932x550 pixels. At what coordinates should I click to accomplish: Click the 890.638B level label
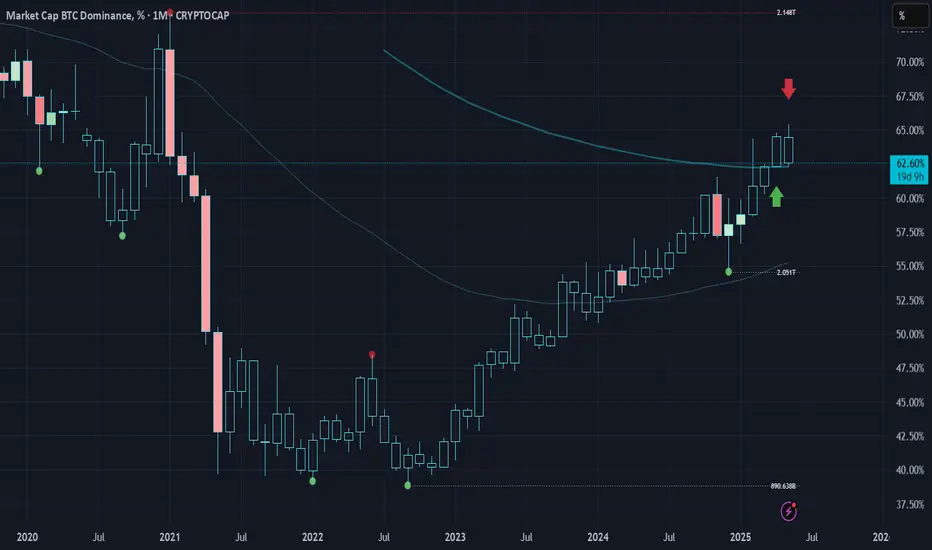[783, 486]
